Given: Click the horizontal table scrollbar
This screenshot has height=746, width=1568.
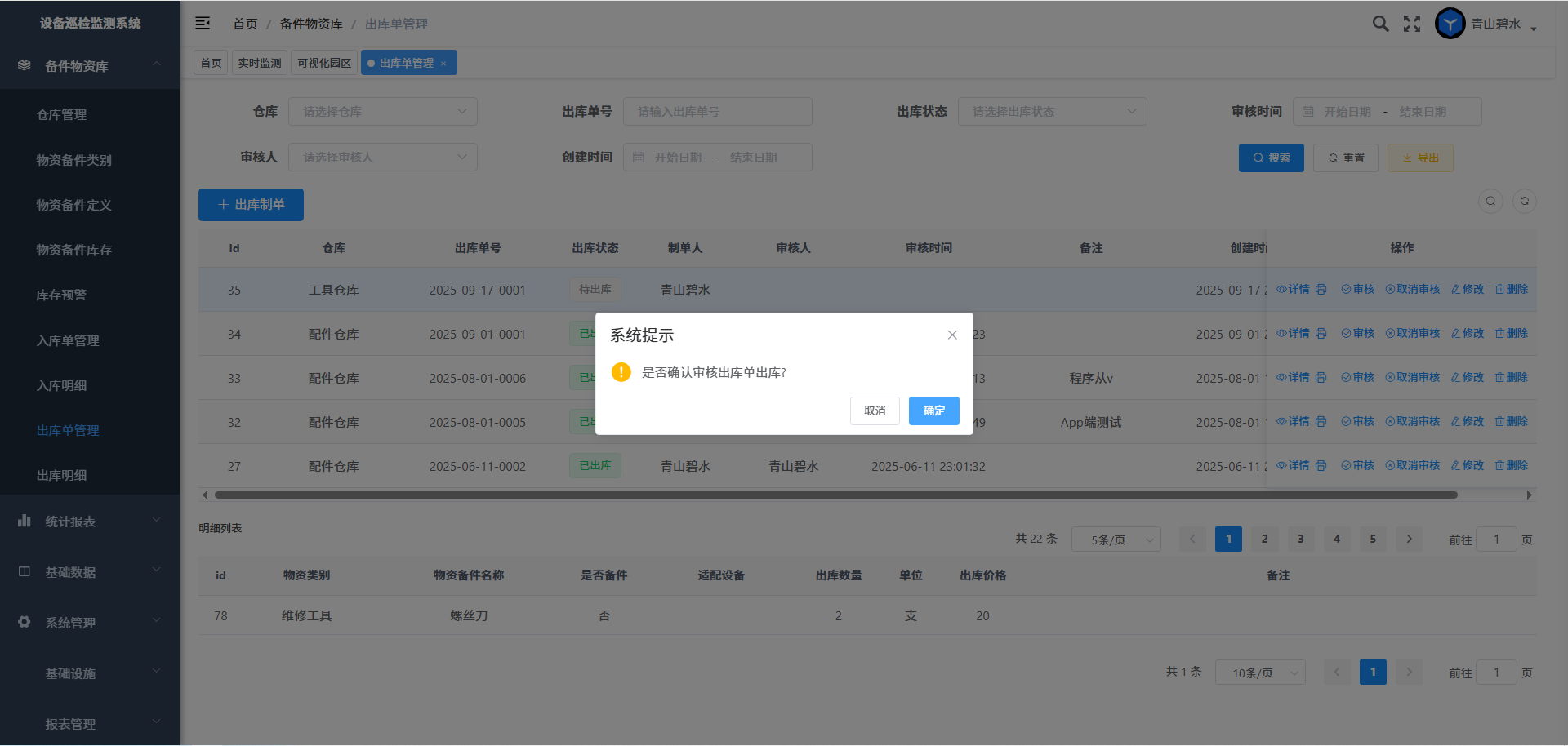Looking at the screenshot, I should (x=833, y=495).
